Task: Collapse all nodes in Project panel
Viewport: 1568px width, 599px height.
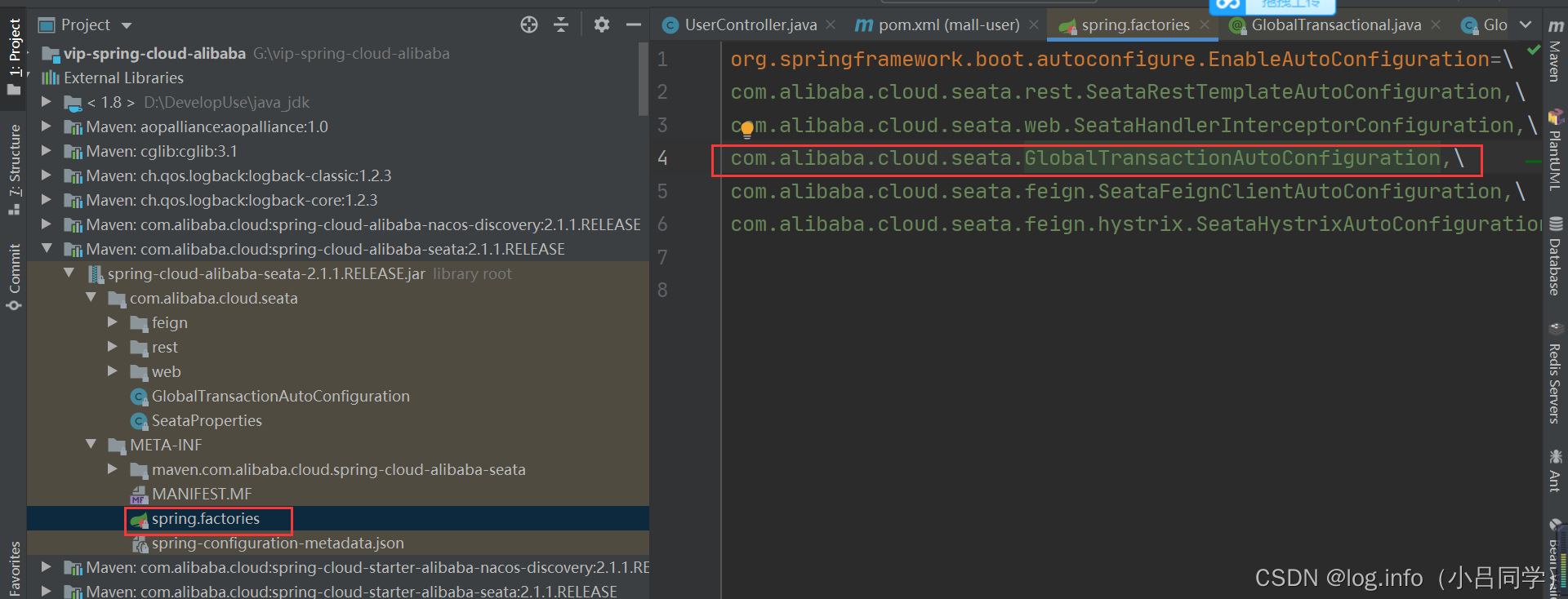Action: click(x=561, y=24)
